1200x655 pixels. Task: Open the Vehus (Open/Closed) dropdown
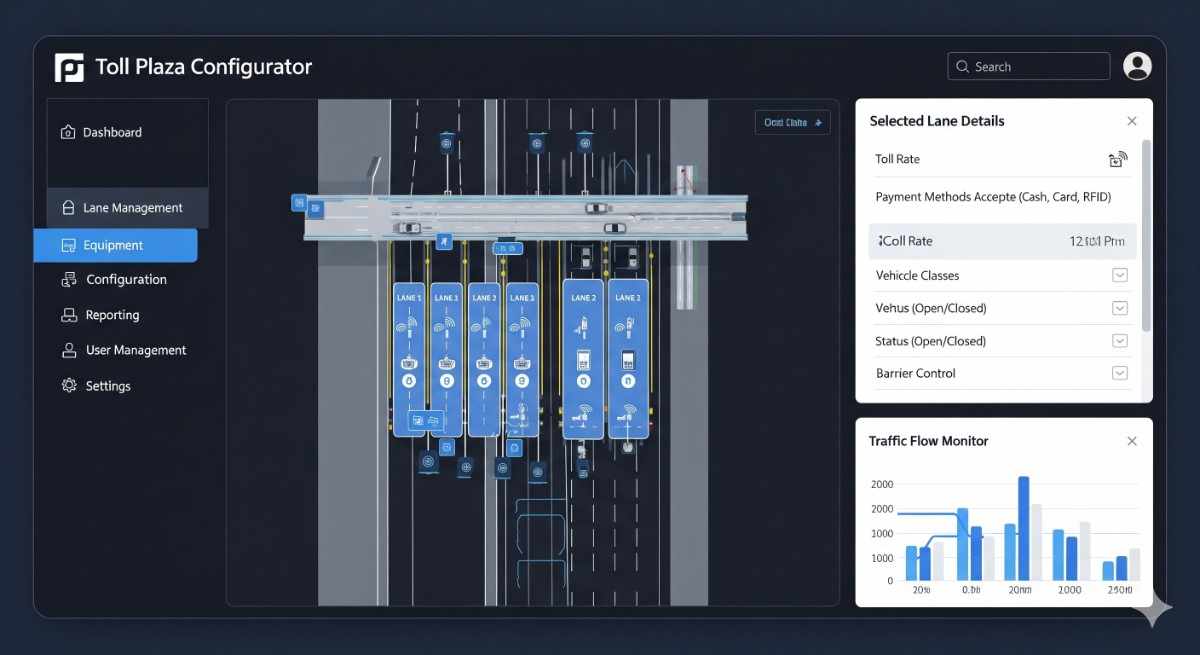coord(1120,308)
